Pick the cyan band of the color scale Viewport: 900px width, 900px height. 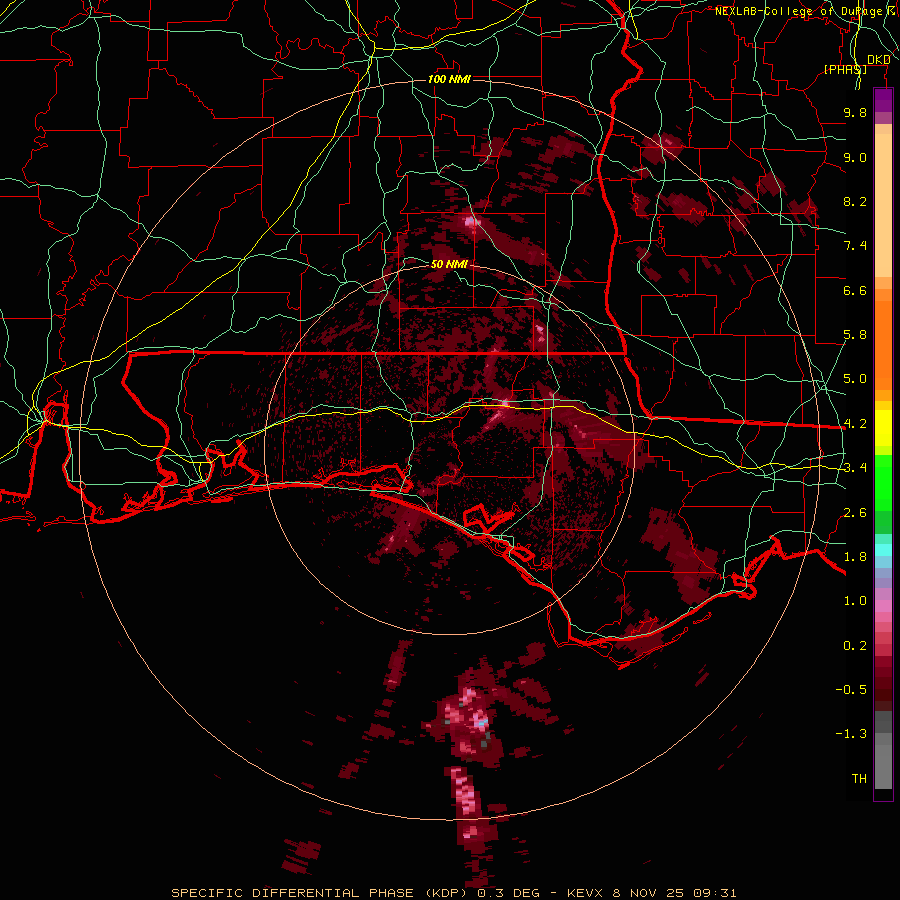pyautogui.click(x=883, y=550)
